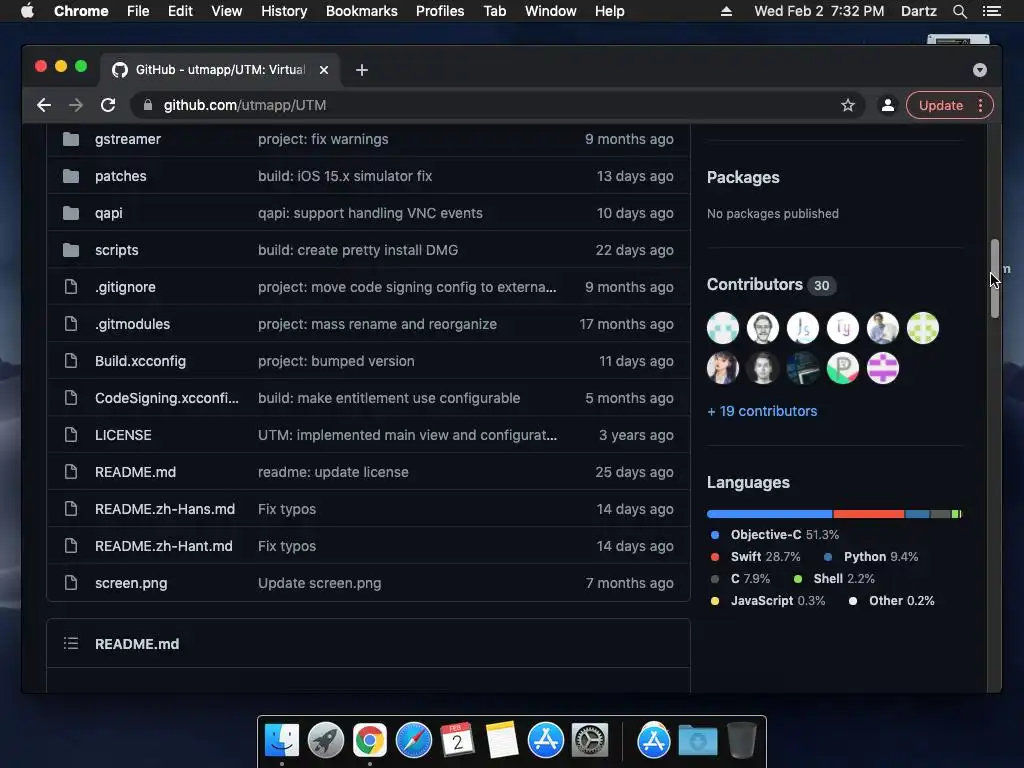Open the gstreamer folder
This screenshot has height=768, width=1024.
pyautogui.click(x=128, y=139)
